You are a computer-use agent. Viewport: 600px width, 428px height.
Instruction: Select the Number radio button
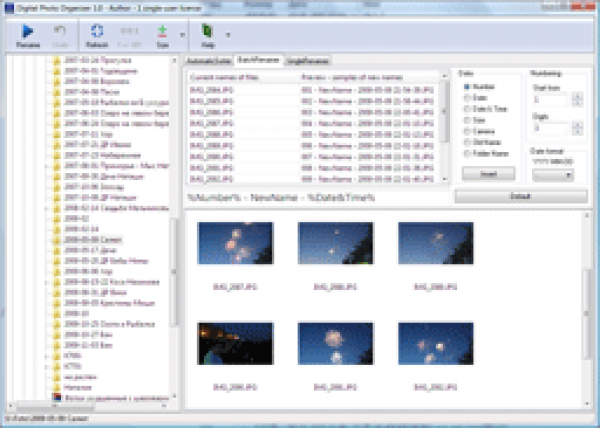[x=466, y=86]
